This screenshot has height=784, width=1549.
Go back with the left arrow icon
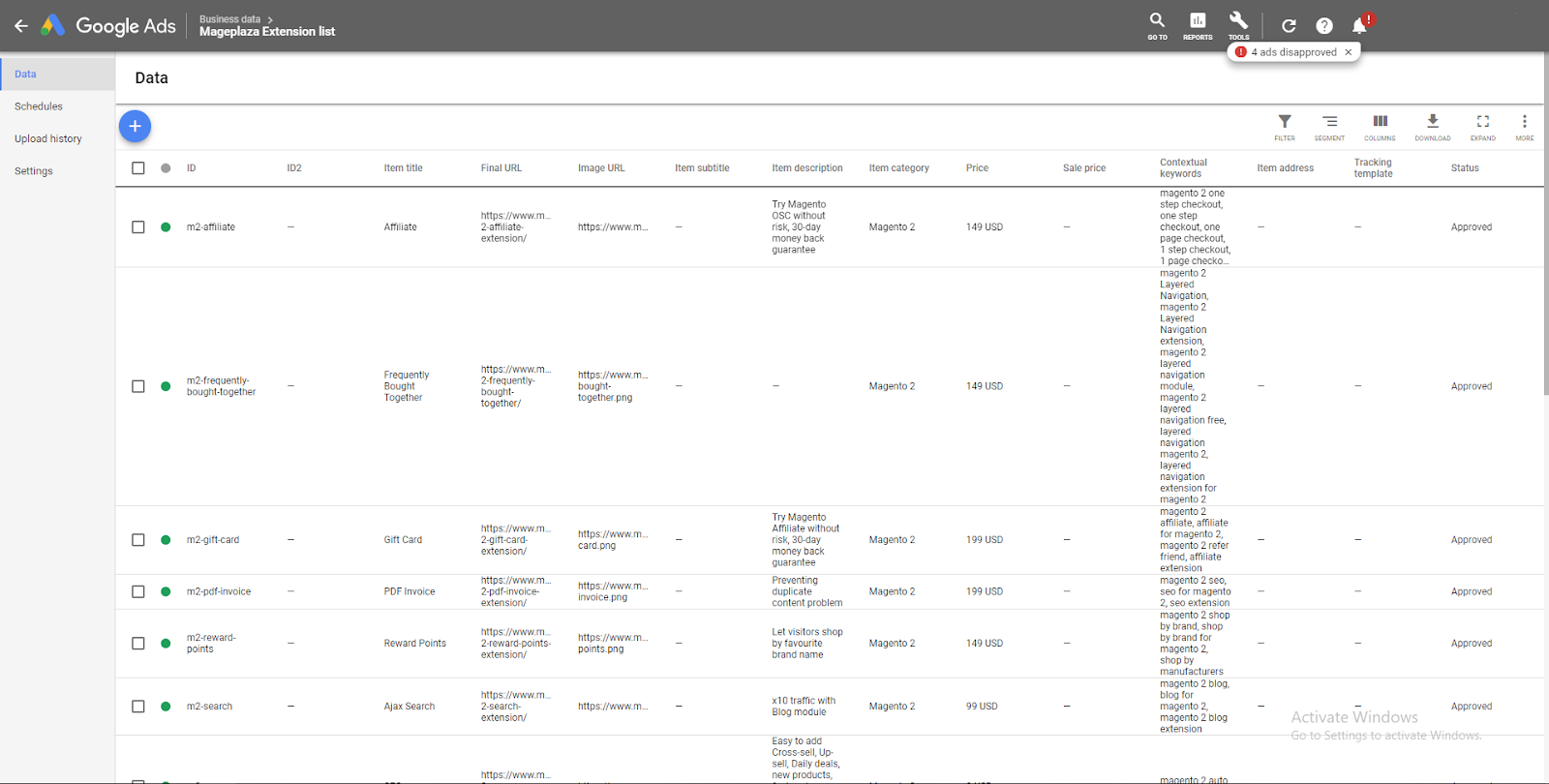point(20,26)
